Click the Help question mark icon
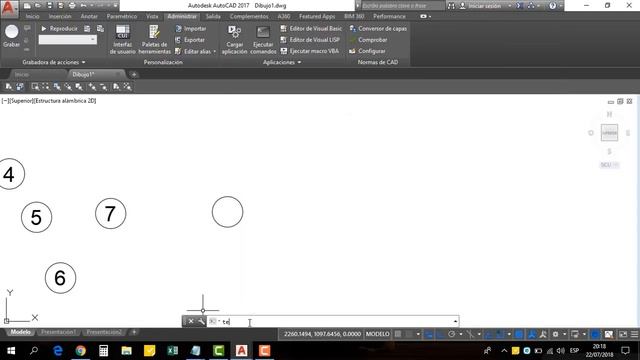Viewport: 640px width, 360px height. (552, 6)
